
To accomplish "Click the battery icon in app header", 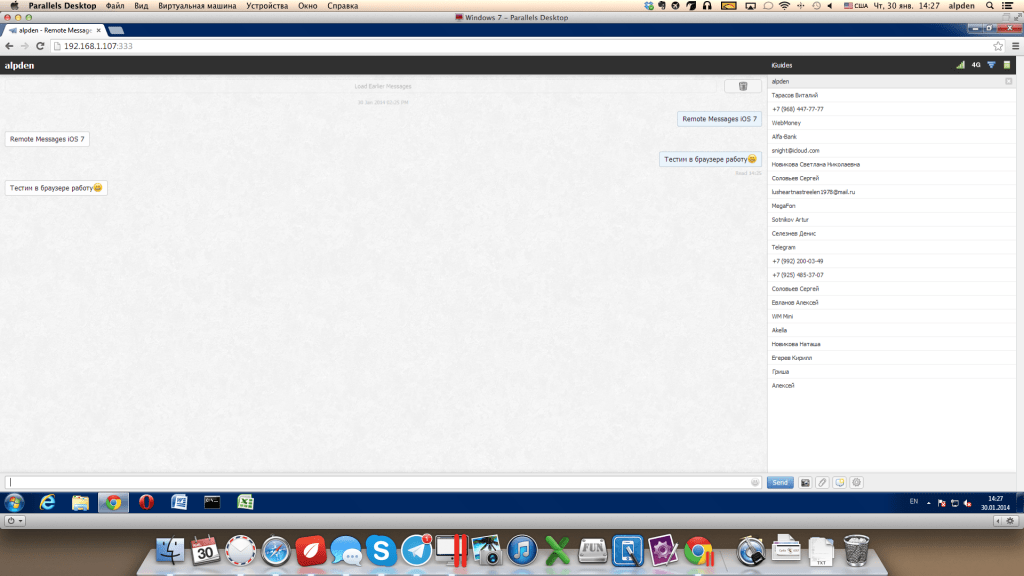I will click(x=1007, y=65).
